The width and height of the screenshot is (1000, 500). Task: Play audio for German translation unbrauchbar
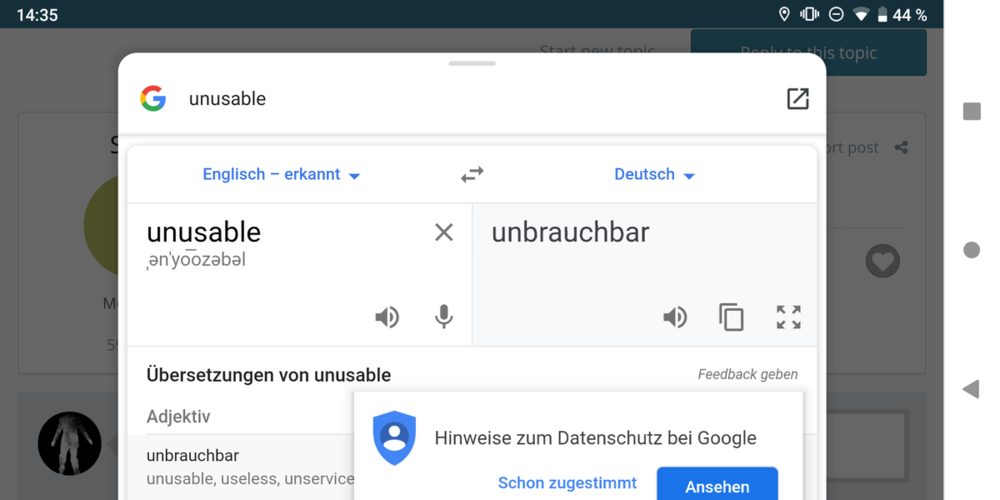tap(675, 317)
